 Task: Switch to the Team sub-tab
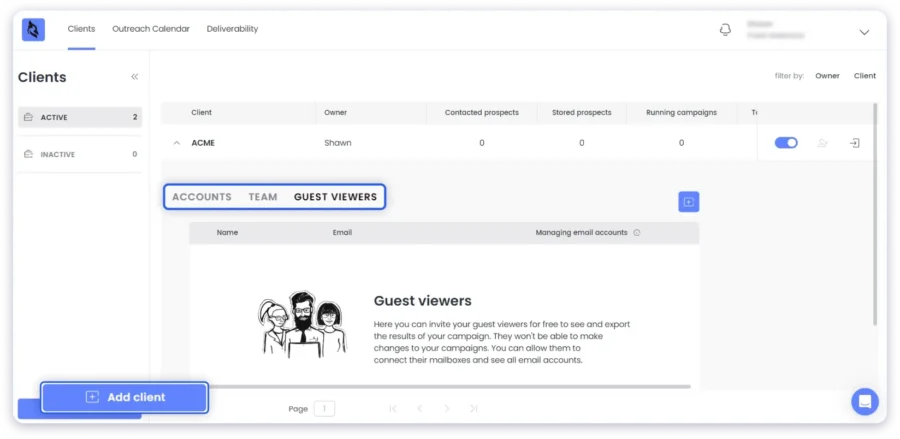click(263, 197)
